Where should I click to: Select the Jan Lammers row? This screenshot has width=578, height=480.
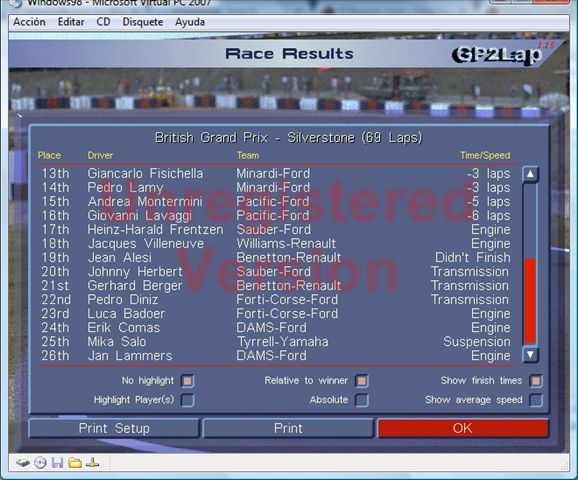coord(276,356)
